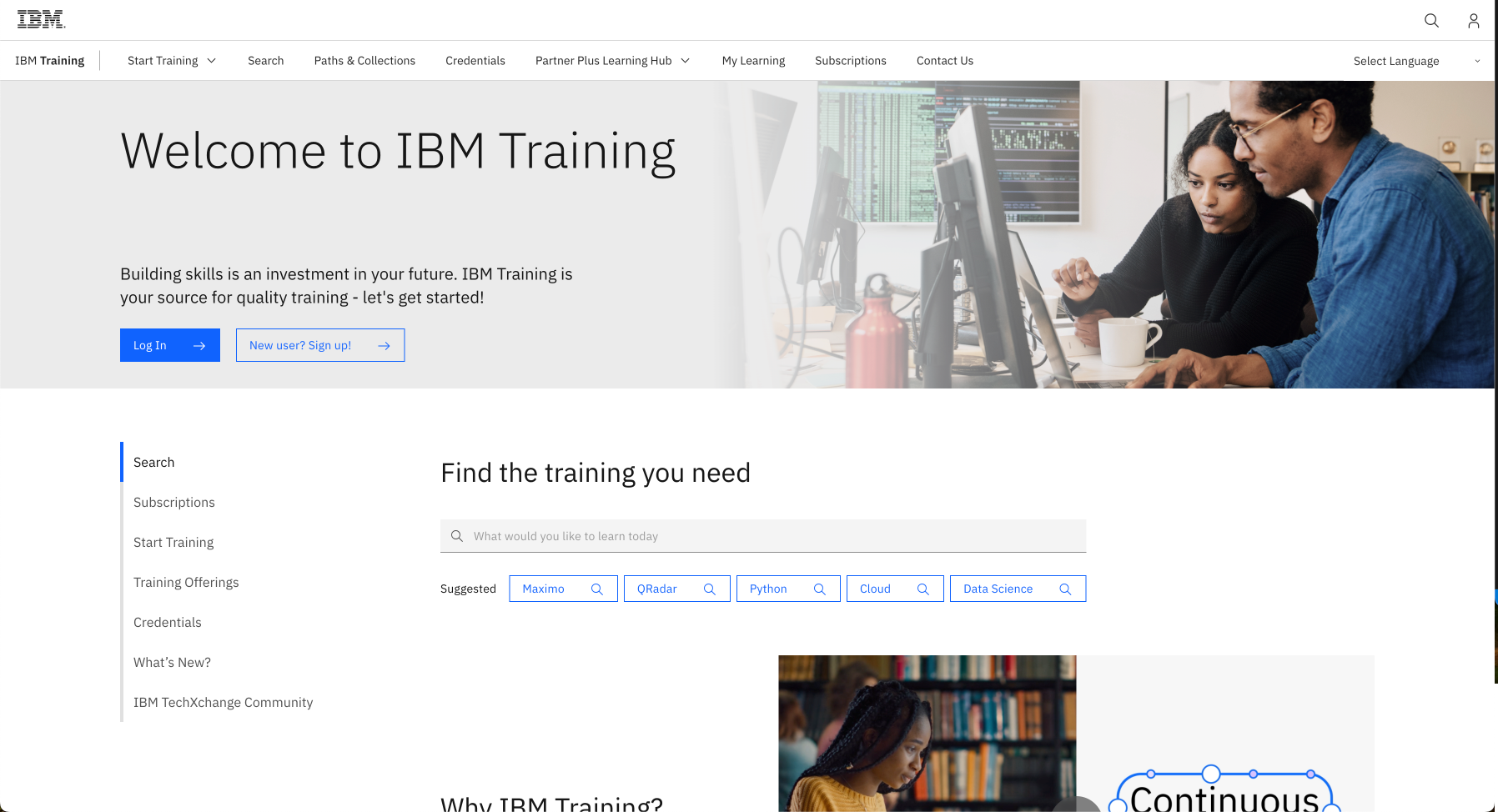Open the Select Language dropdown
The width and height of the screenshot is (1498, 812).
(x=1415, y=61)
